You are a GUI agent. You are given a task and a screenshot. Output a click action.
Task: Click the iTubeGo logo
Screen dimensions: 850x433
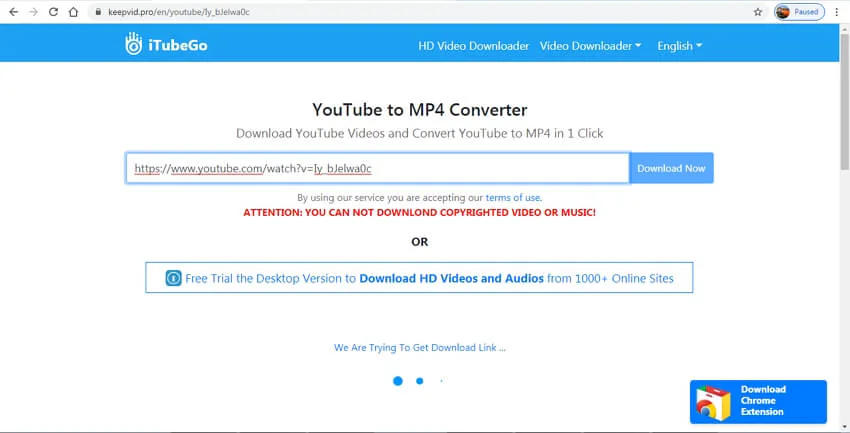[166, 45]
